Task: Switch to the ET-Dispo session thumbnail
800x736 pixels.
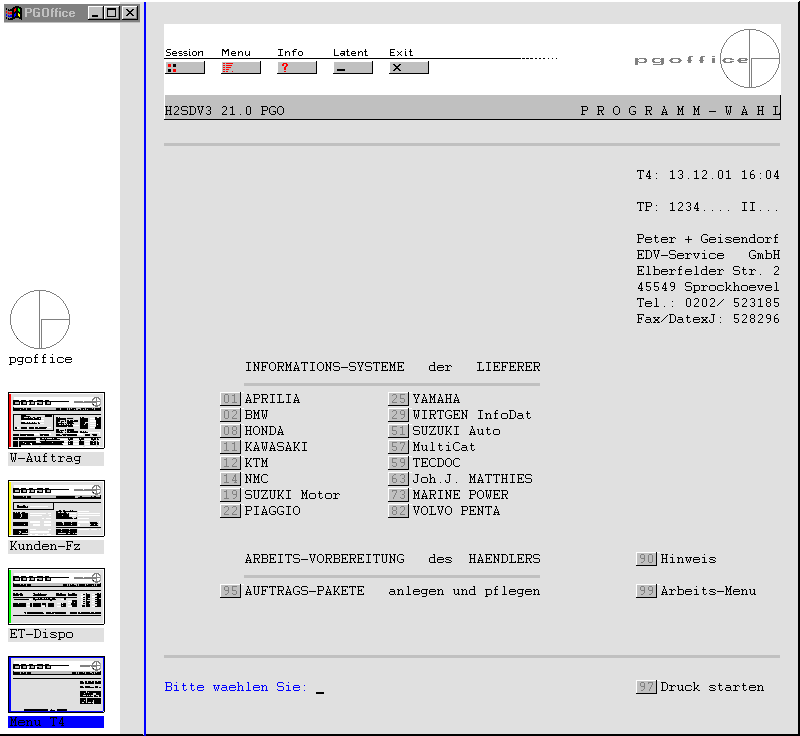Action: (56, 596)
